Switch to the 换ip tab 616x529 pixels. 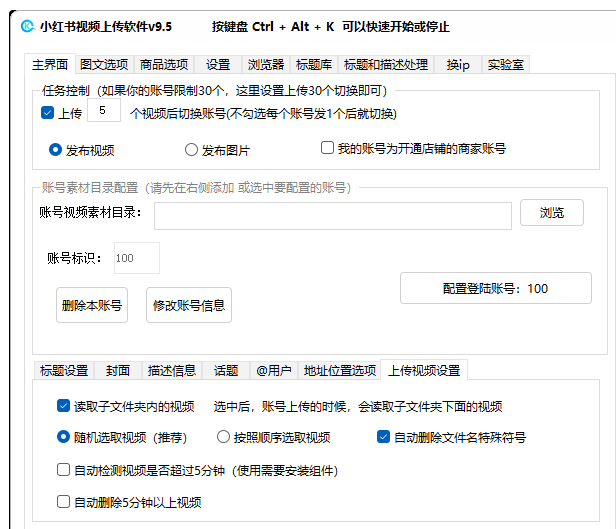pyautogui.click(x=458, y=64)
